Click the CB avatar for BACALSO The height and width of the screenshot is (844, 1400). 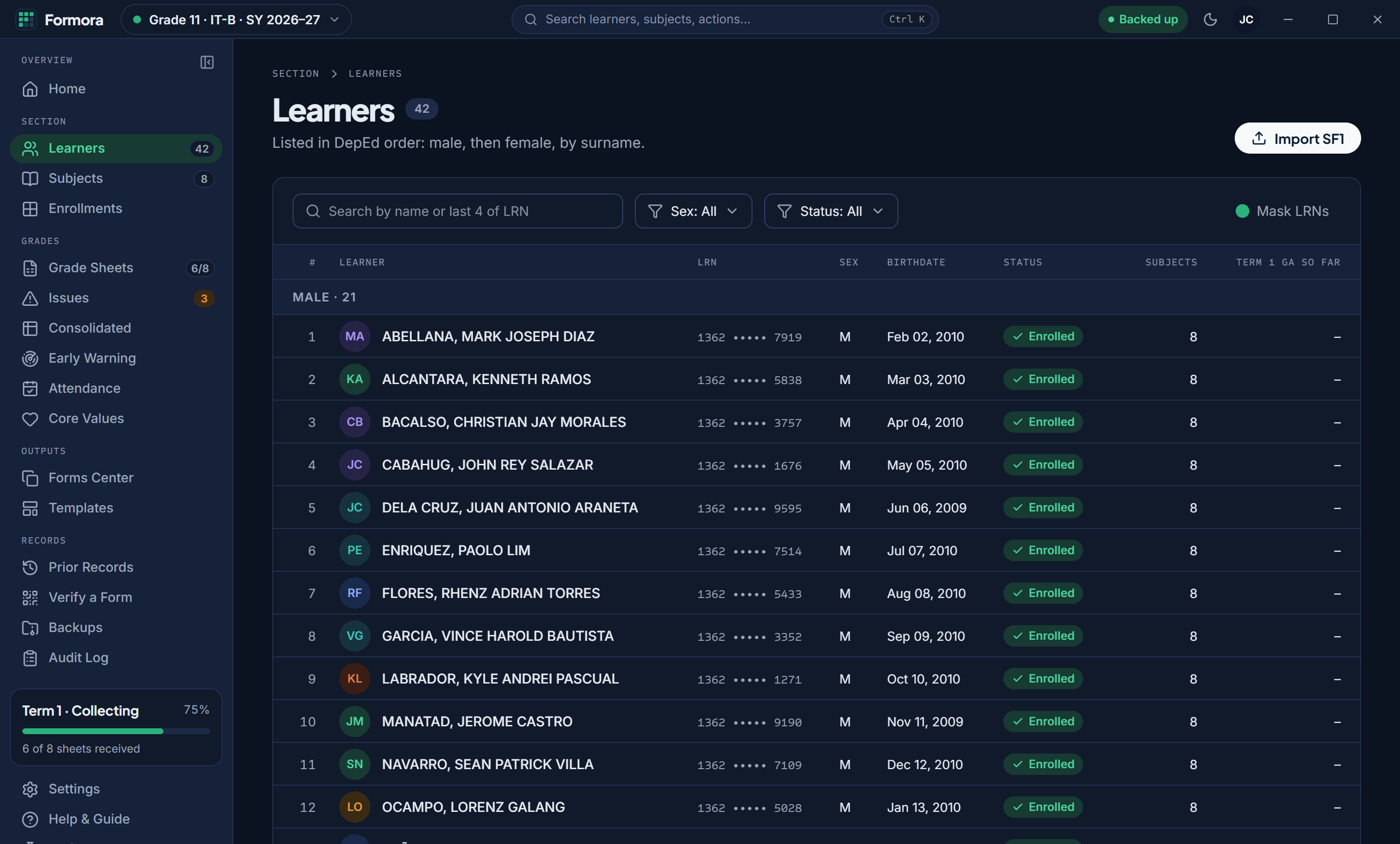(x=354, y=422)
